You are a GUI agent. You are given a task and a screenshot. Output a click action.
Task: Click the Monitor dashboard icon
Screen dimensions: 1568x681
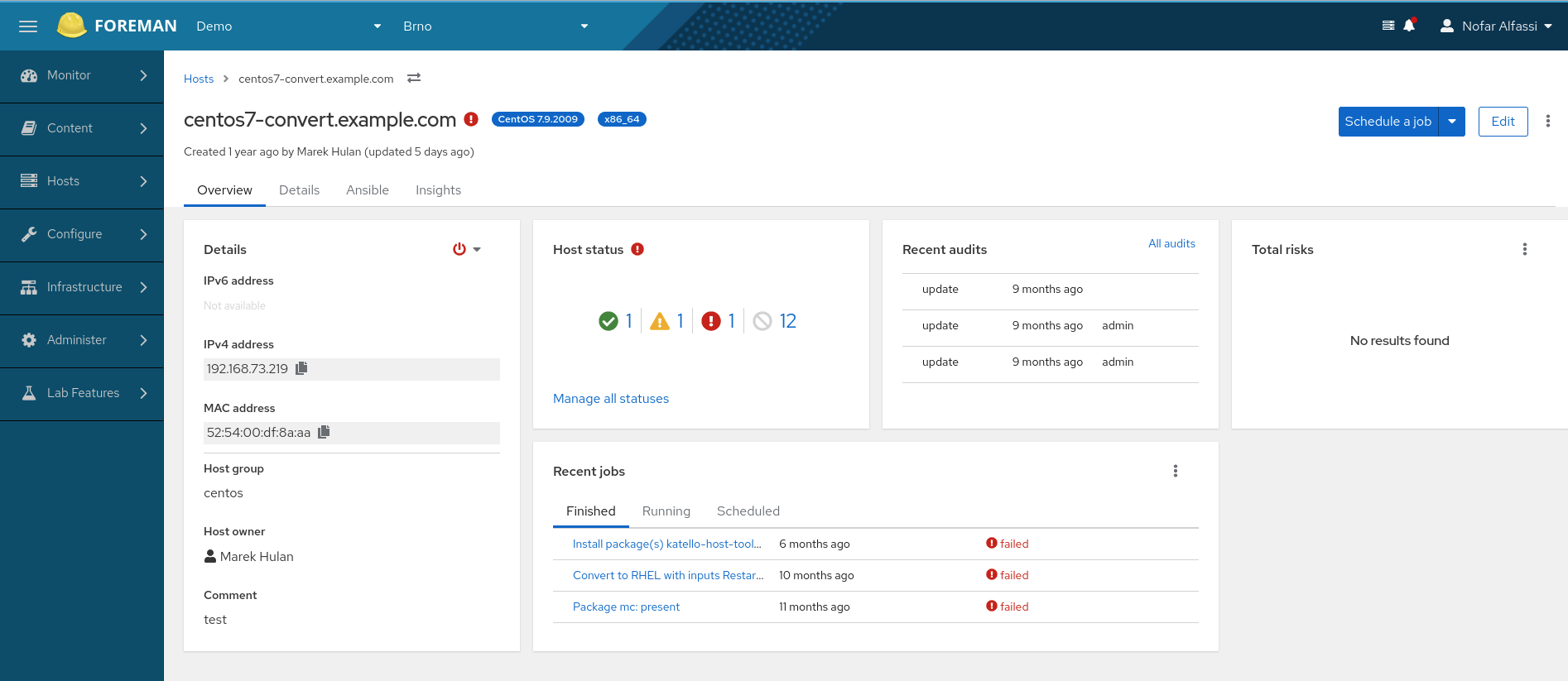tap(29, 75)
